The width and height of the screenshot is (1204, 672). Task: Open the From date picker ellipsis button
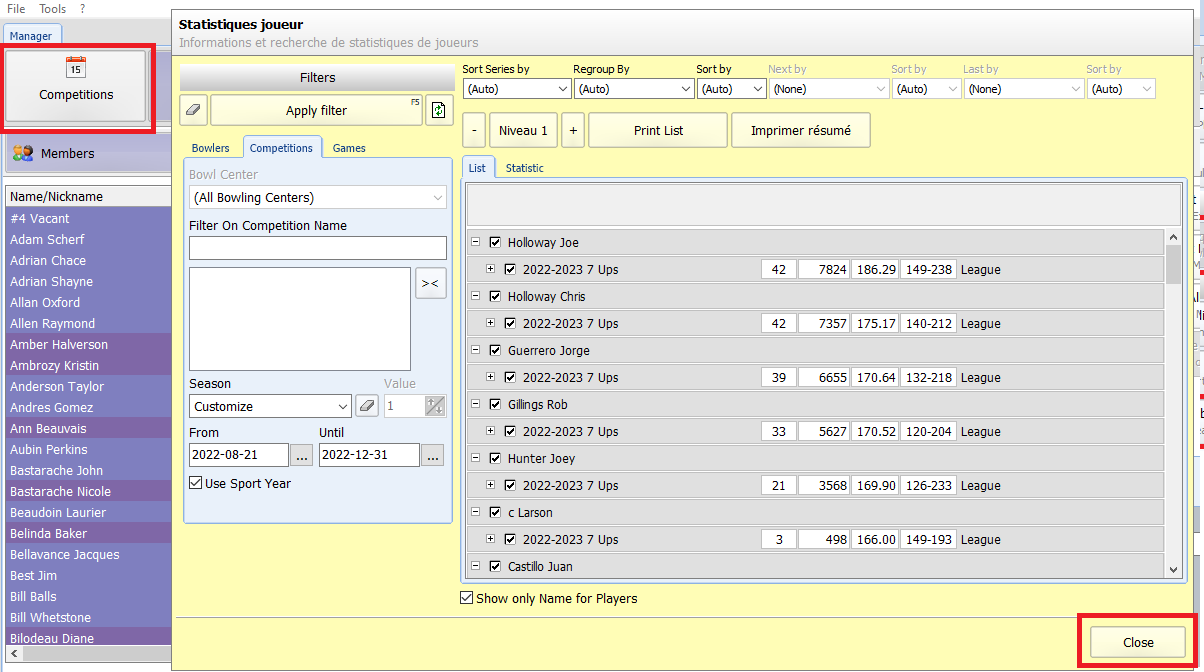[302, 455]
